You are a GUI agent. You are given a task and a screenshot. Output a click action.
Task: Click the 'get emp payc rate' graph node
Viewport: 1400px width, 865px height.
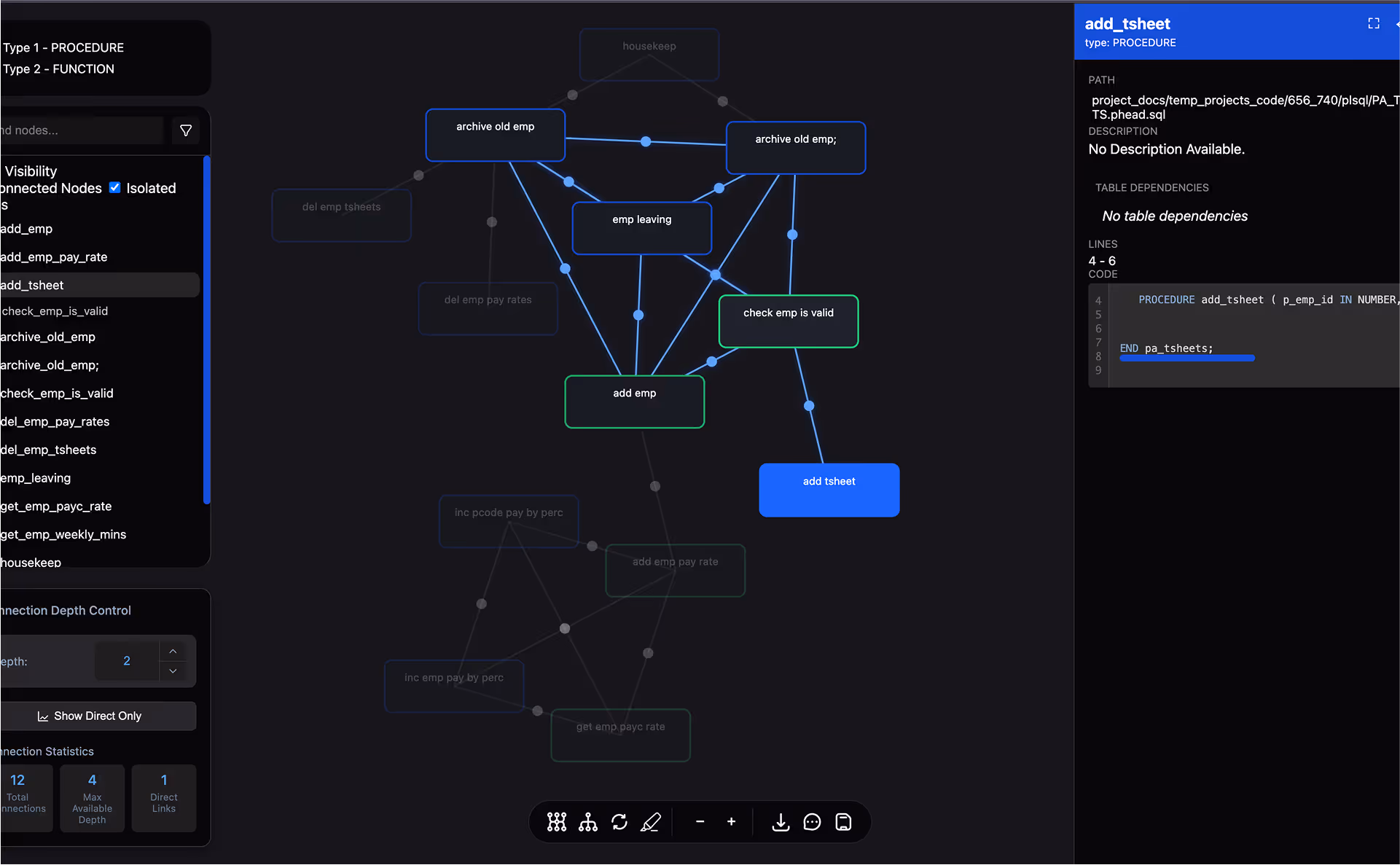point(621,735)
